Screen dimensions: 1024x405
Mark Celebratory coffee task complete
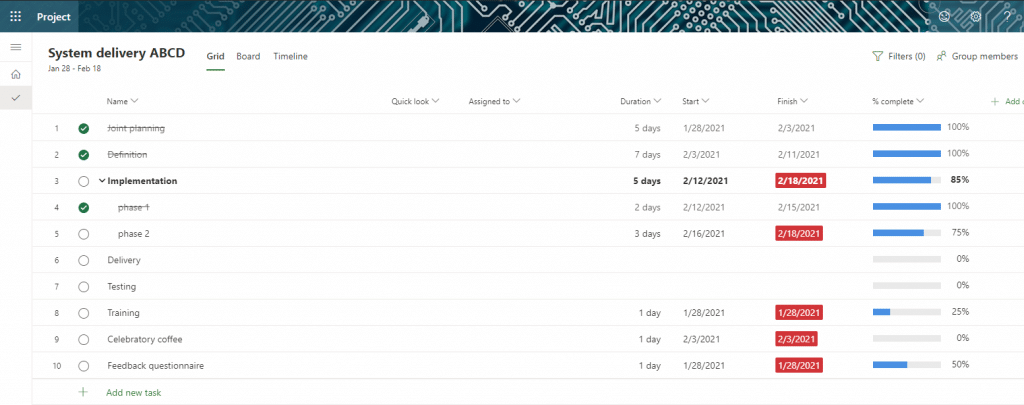tap(84, 339)
